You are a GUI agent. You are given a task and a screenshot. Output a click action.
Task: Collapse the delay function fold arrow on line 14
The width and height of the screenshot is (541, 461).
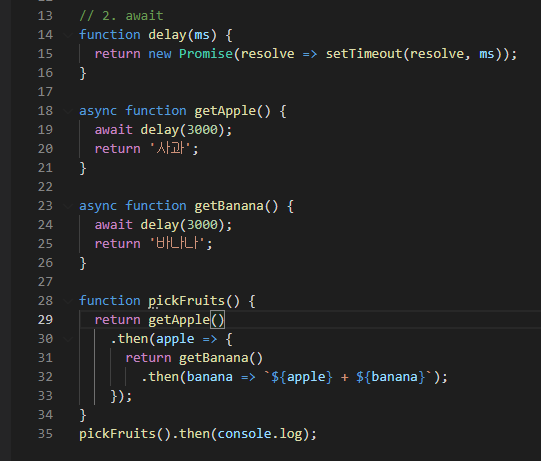point(68,35)
